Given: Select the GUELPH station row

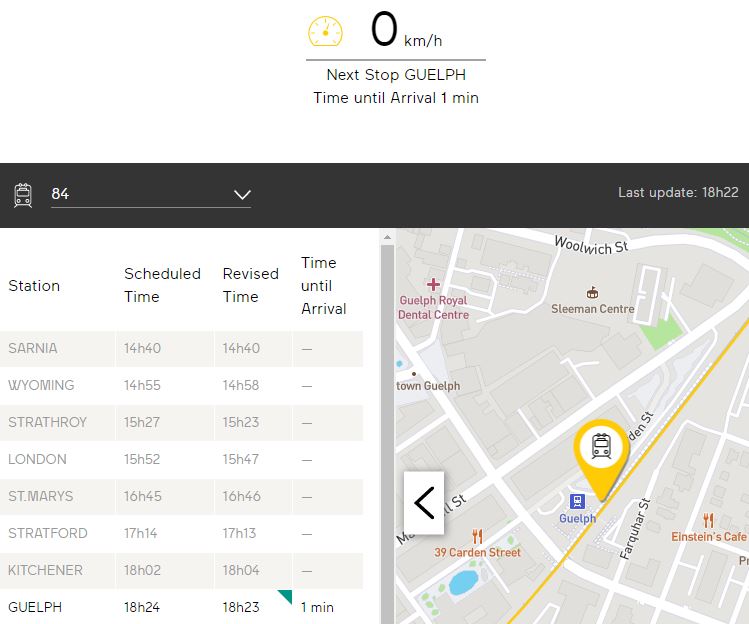Looking at the screenshot, I should pyautogui.click(x=180, y=607).
